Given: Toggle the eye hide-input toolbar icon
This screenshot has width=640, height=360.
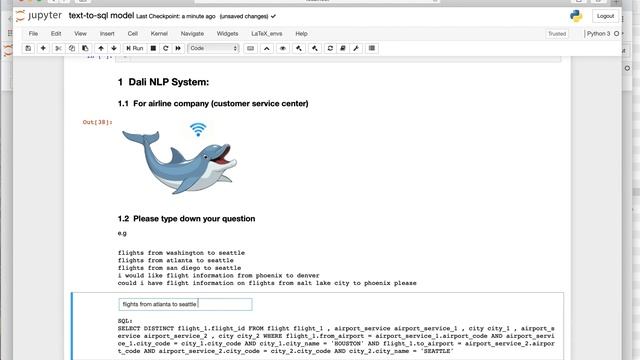Looking at the screenshot, I should [x=282, y=48].
